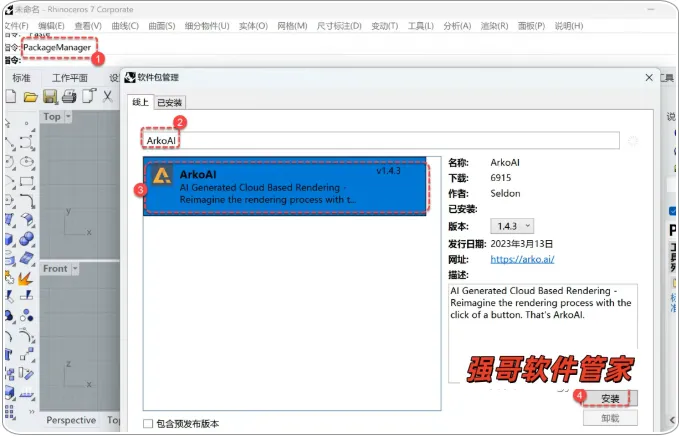Open the 变动(T) menu
679x437 pixels.
click(x=385, y=26)
